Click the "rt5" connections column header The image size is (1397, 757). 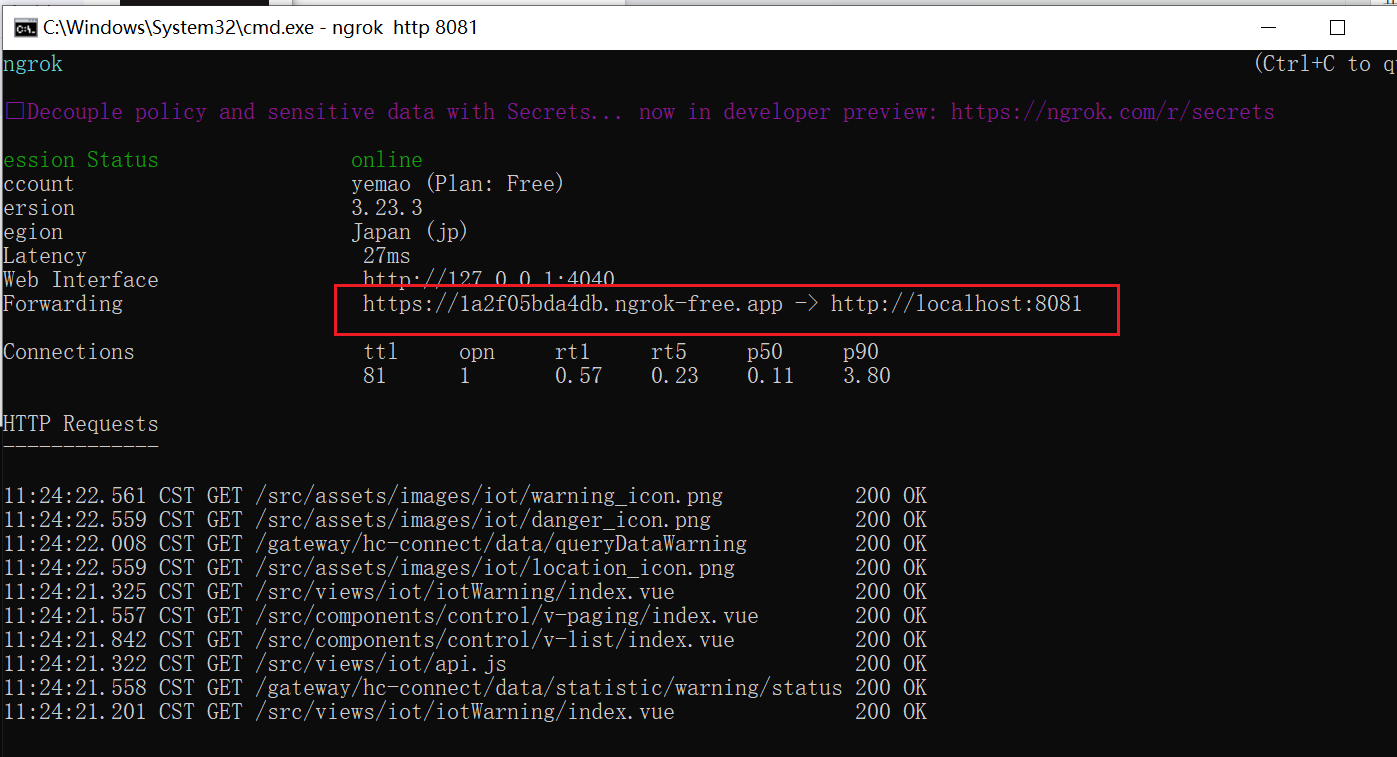coord(669,352)
